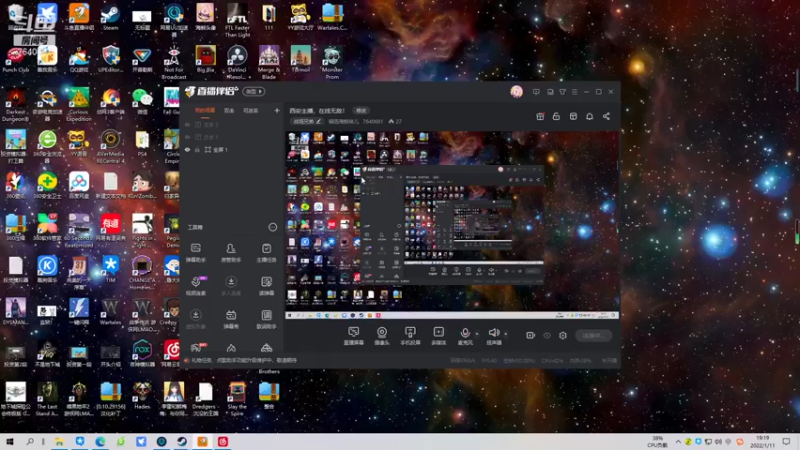Switch to the third scene tab
Viewport: 800px width, 450px height.
click(x=251, y=111)
